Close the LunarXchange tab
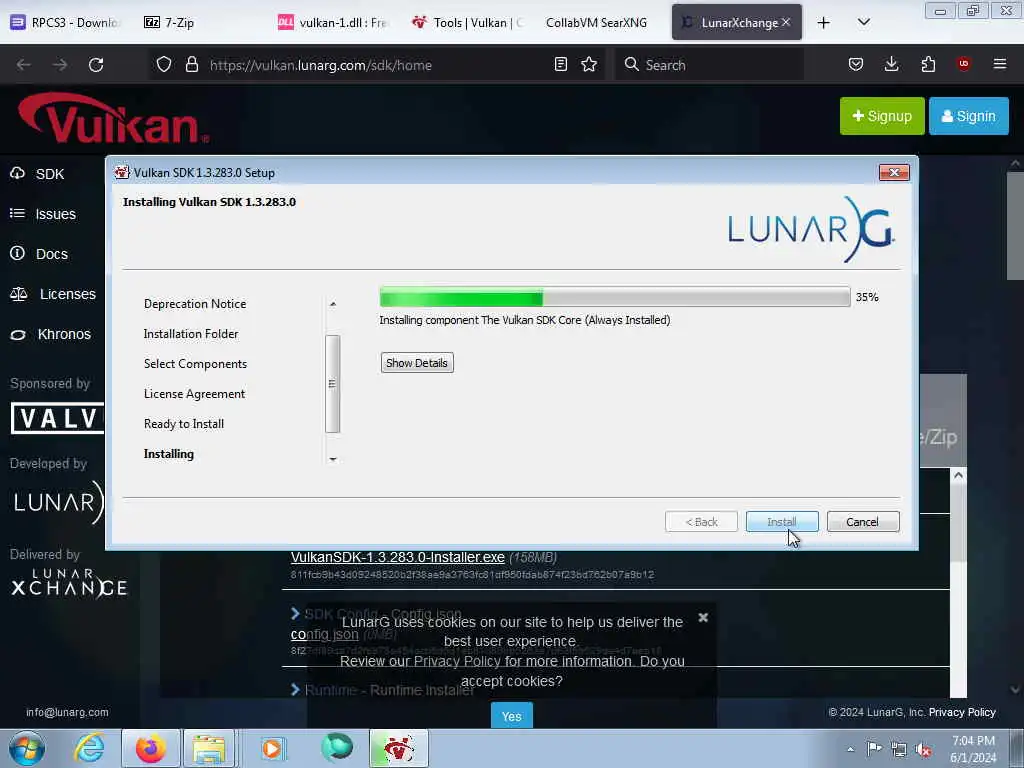This screenshot has width=1024, height=768. tap(786, 22)
